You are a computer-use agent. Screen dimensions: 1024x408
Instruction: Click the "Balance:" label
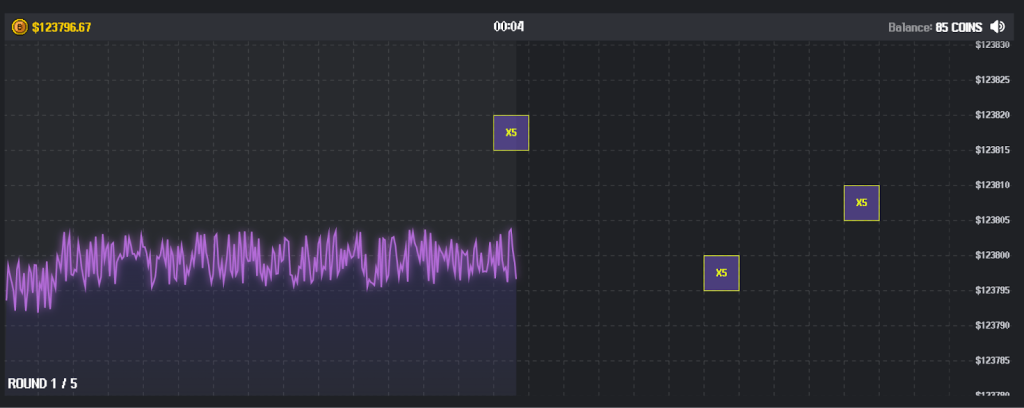910,27
